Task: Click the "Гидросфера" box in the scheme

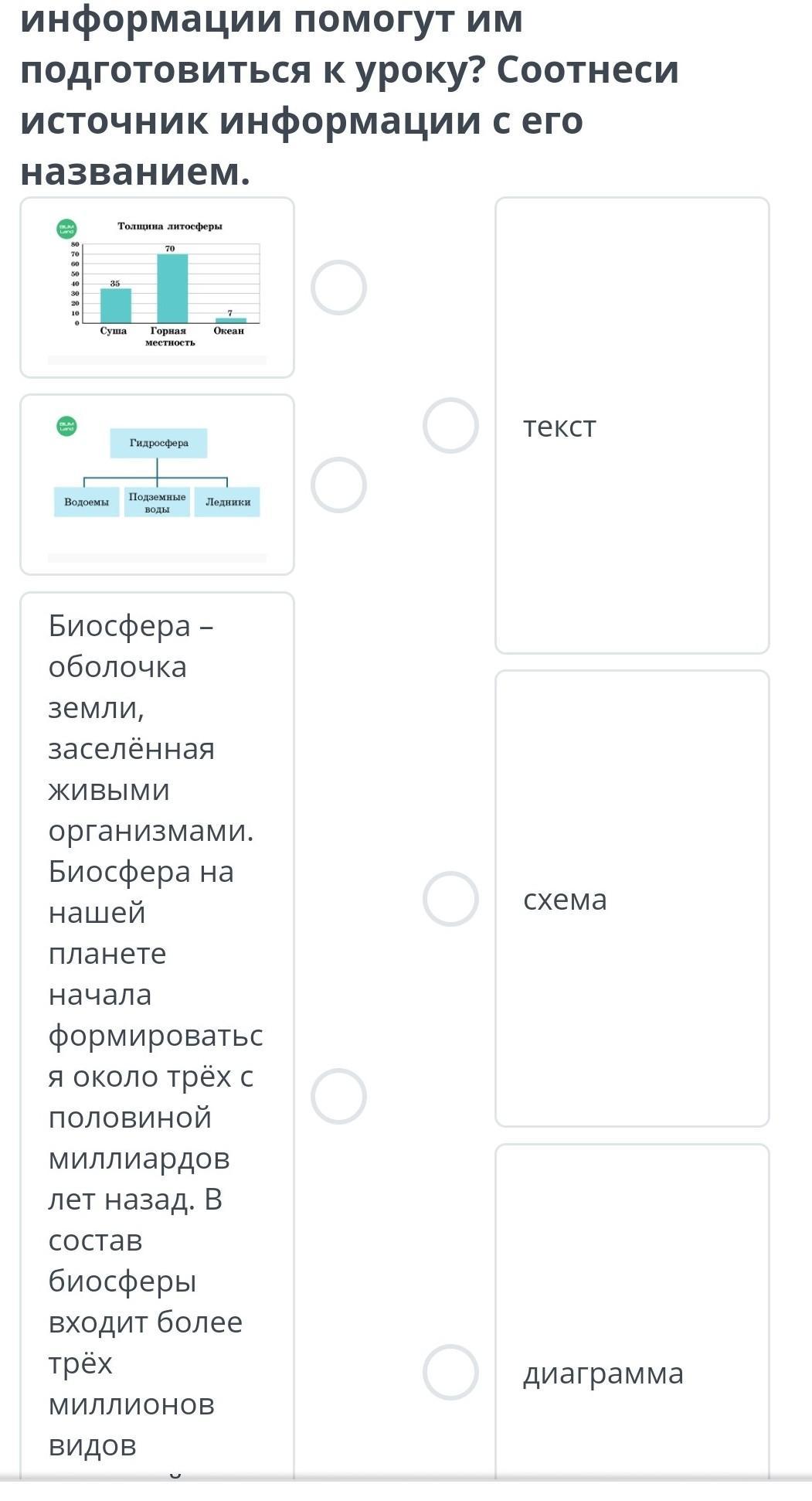Action: point(158,443)
